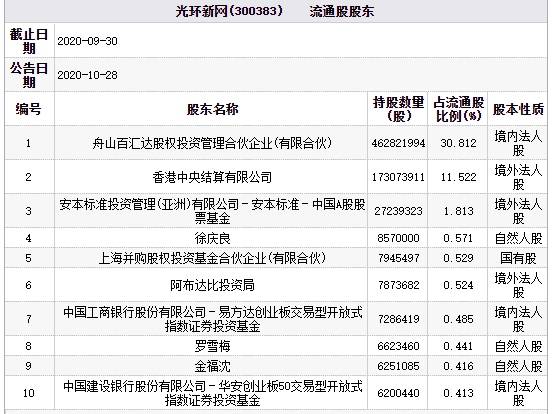The image size is (553, 414).
Task: Click share count 7286419
Action: [398, 319]
